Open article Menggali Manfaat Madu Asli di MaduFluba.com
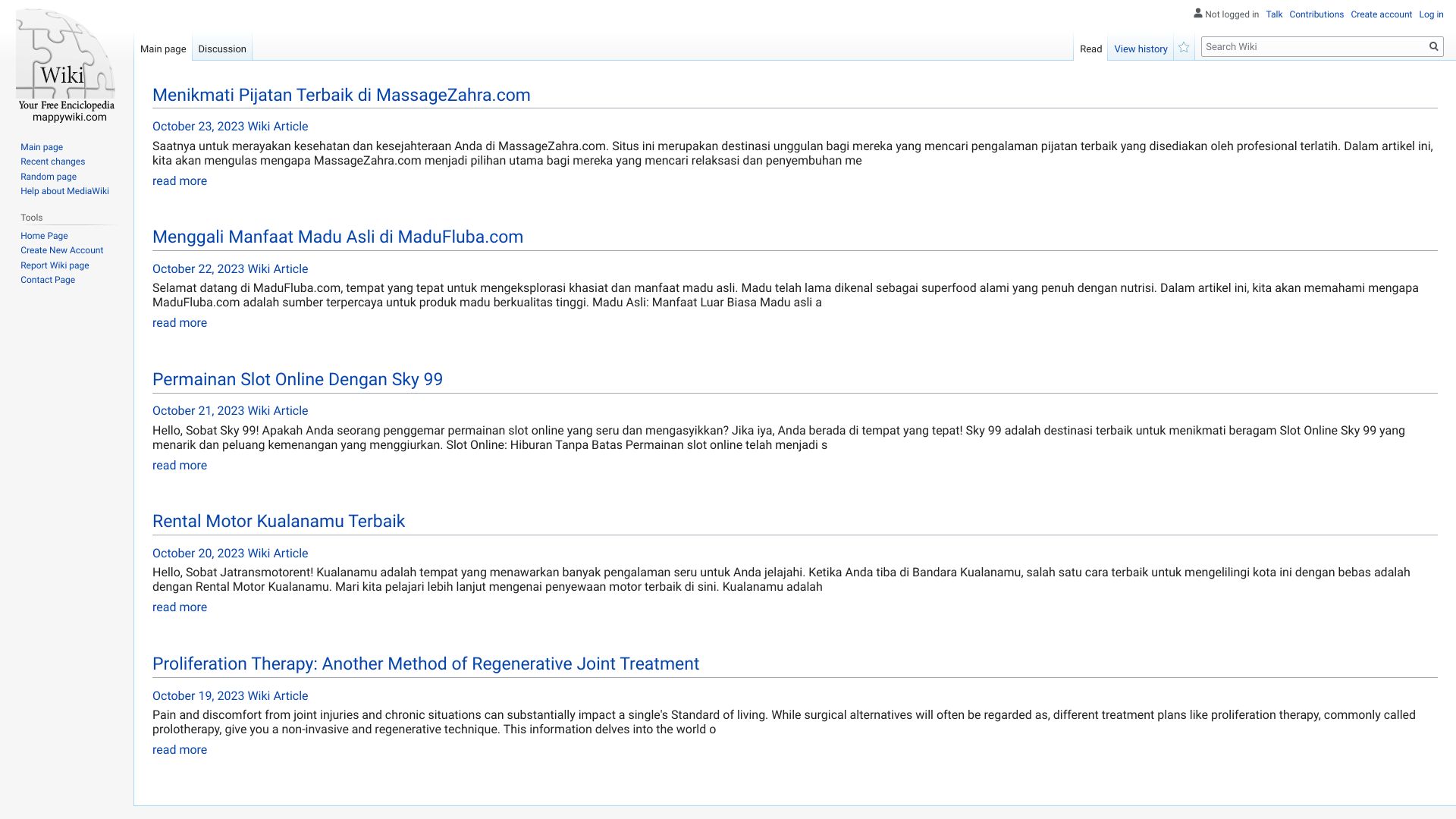 [x=337, y=237]
